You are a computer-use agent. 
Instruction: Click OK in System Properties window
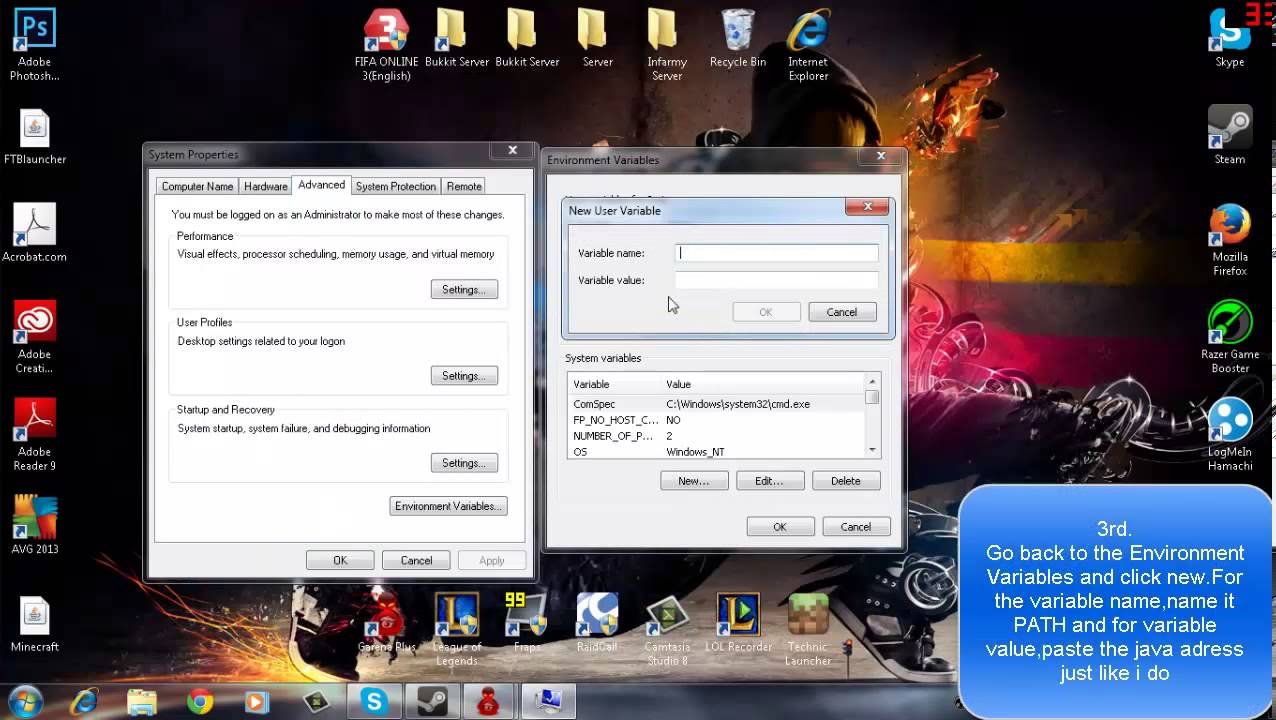(x=340, y=560)
